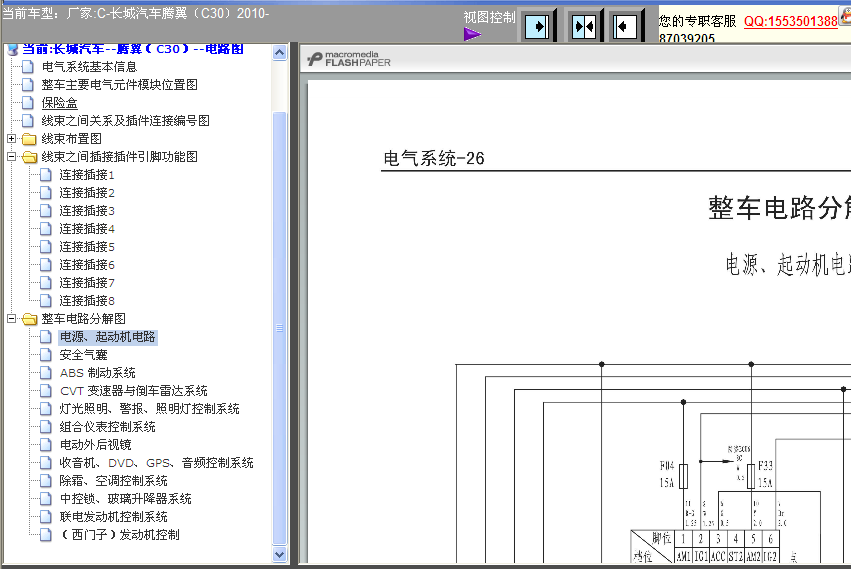Open 连接插接4 page
Image resolution: width=851 pixels, height=569 pixels.
tap(87, 229)
